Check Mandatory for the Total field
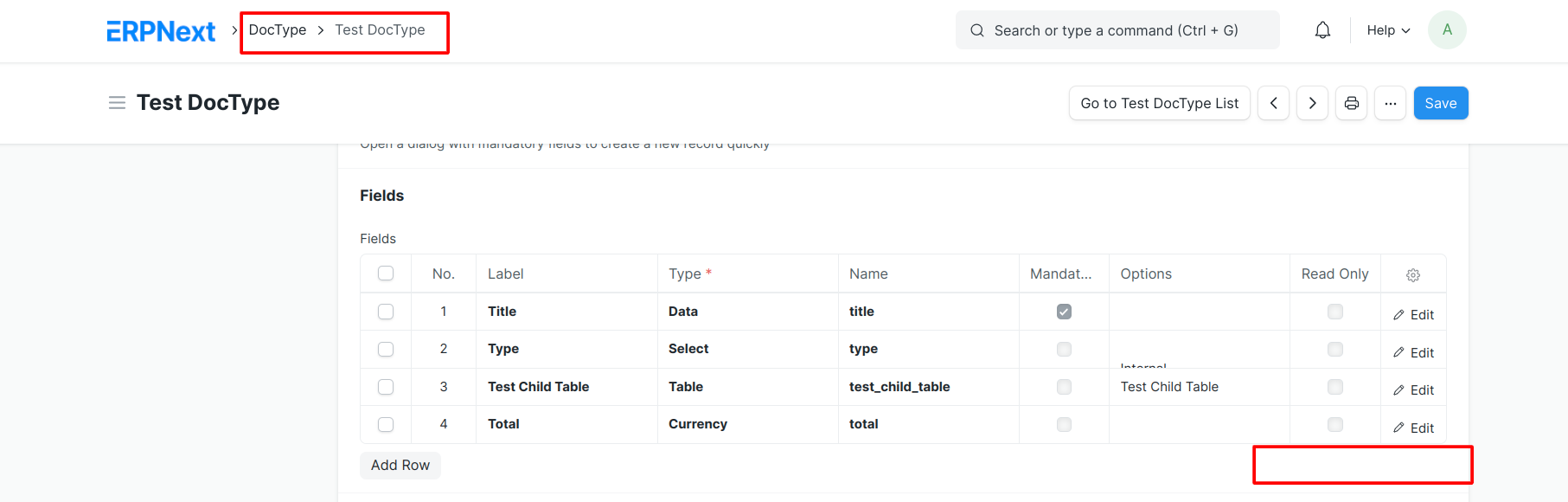1568x502 pixels. point(1064,425)
